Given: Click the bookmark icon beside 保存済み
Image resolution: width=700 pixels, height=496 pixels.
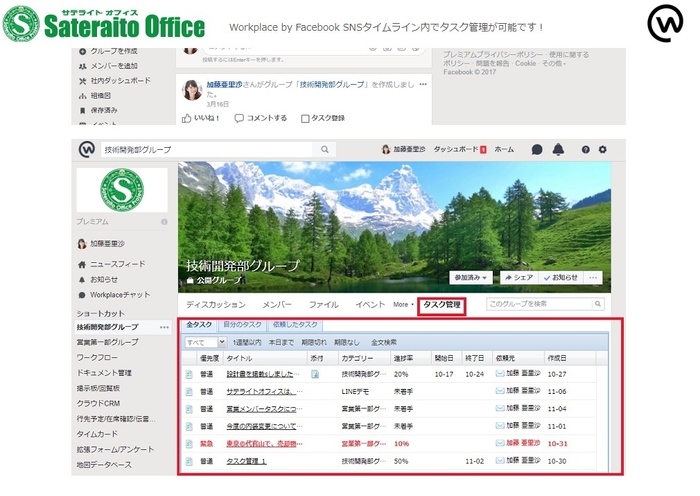Looking at the screenshot, I should coord(82,110).
